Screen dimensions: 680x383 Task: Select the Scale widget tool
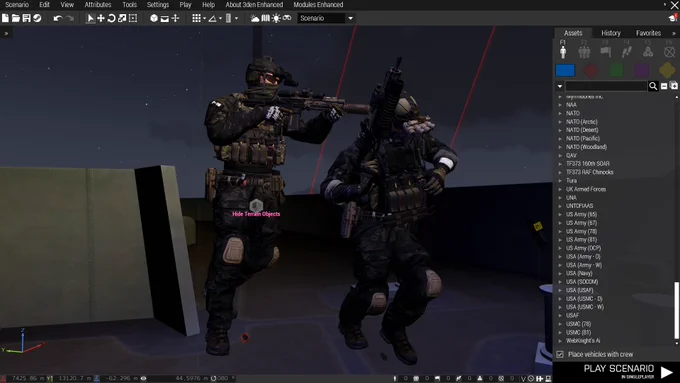[122, 18]
